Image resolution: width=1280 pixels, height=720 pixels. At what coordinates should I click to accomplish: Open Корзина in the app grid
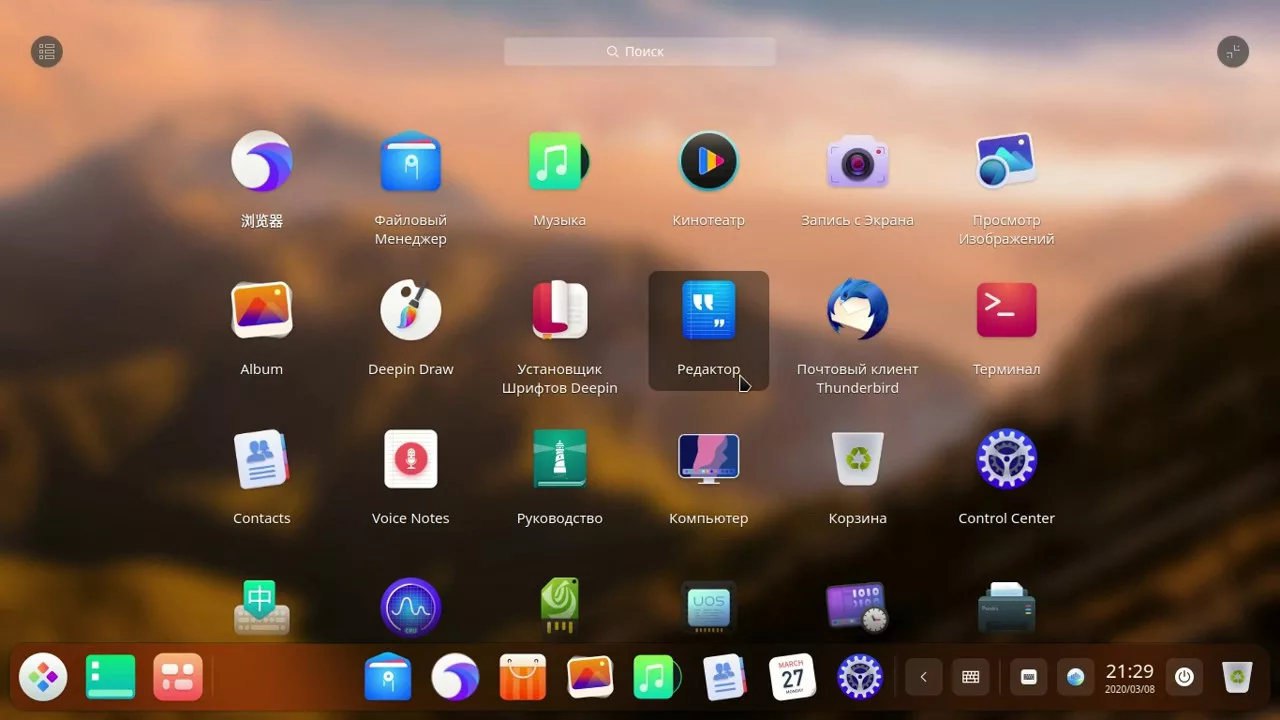coord(857,459)
